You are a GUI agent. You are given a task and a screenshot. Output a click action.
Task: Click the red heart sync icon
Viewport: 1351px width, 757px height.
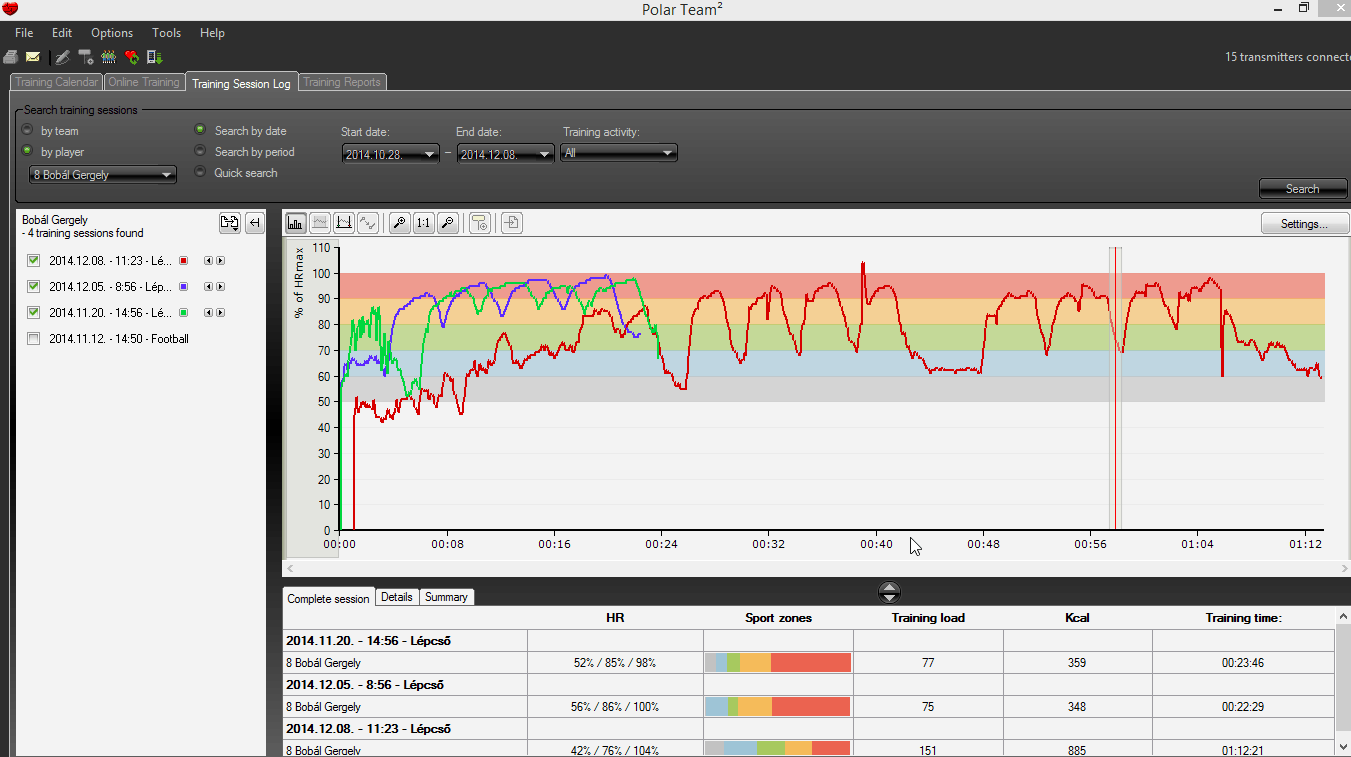tap(132, 57)
